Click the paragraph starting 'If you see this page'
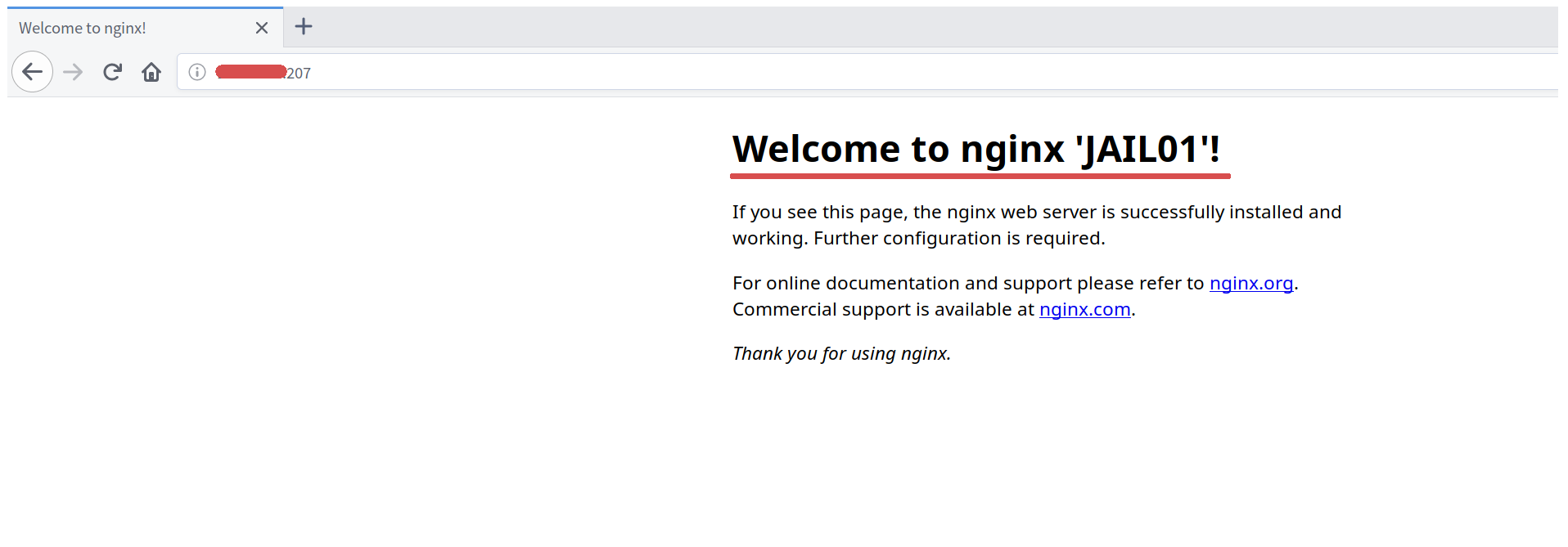 [1037, 225]
